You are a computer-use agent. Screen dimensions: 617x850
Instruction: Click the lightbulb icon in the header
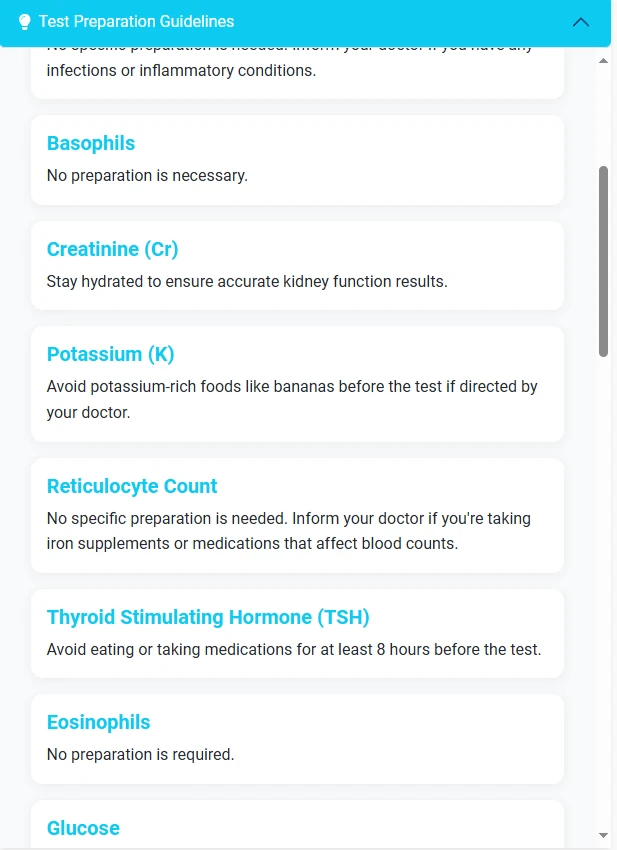click(24, 22)
